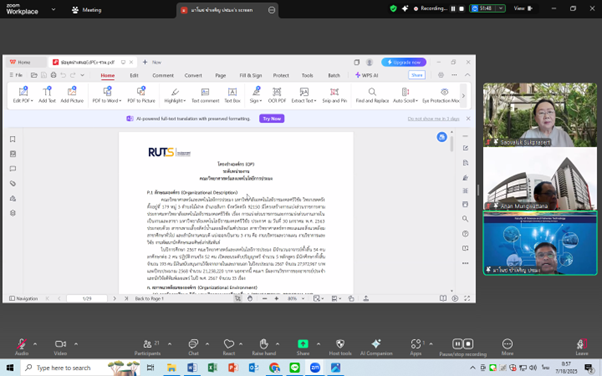Open WPS AI
602x376 pixels.
pos(367,75)
